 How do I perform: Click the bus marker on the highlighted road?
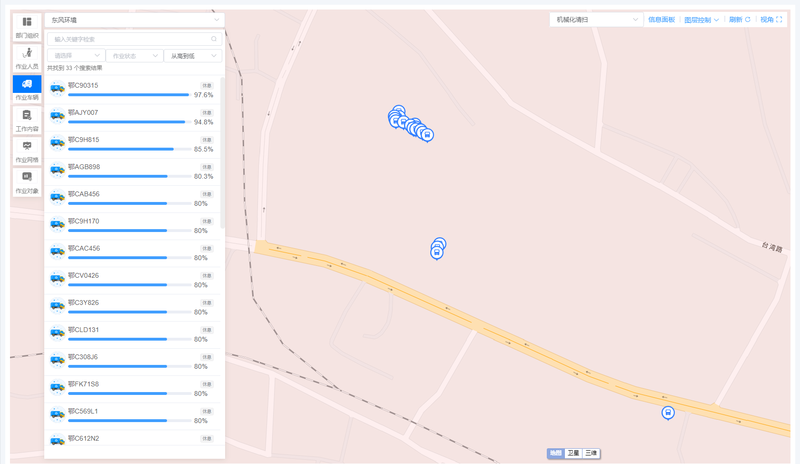[x=668, y=412]
